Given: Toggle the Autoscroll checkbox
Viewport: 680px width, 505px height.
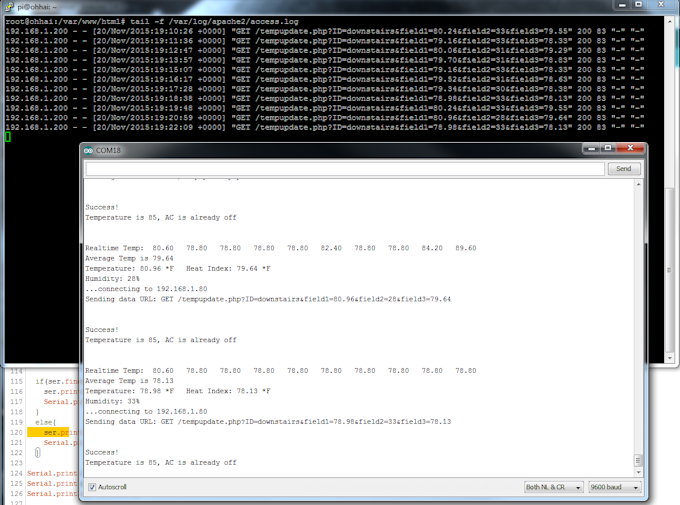Looking at the screenshot, I should tap(92, 487).
